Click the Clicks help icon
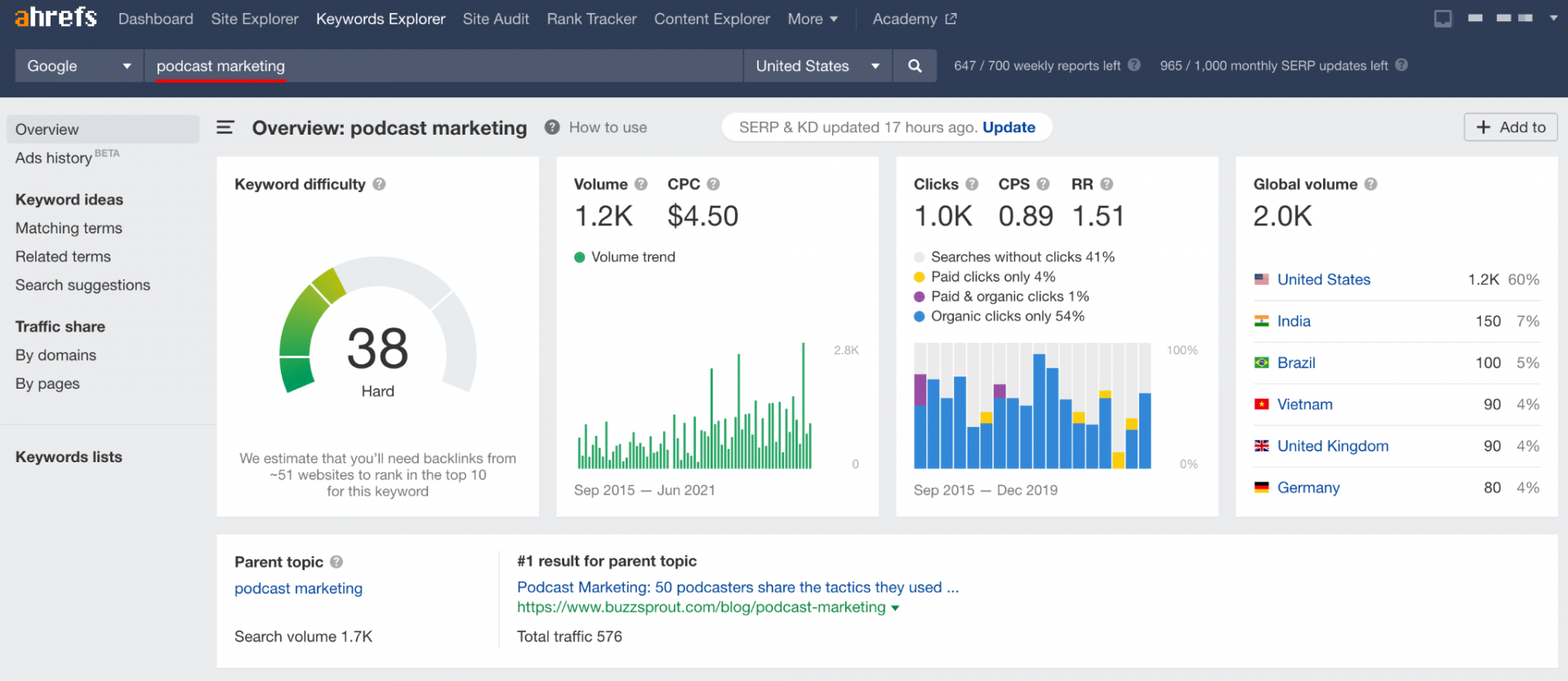This screenshot has height=681, width=1568. tap(972, 185)
